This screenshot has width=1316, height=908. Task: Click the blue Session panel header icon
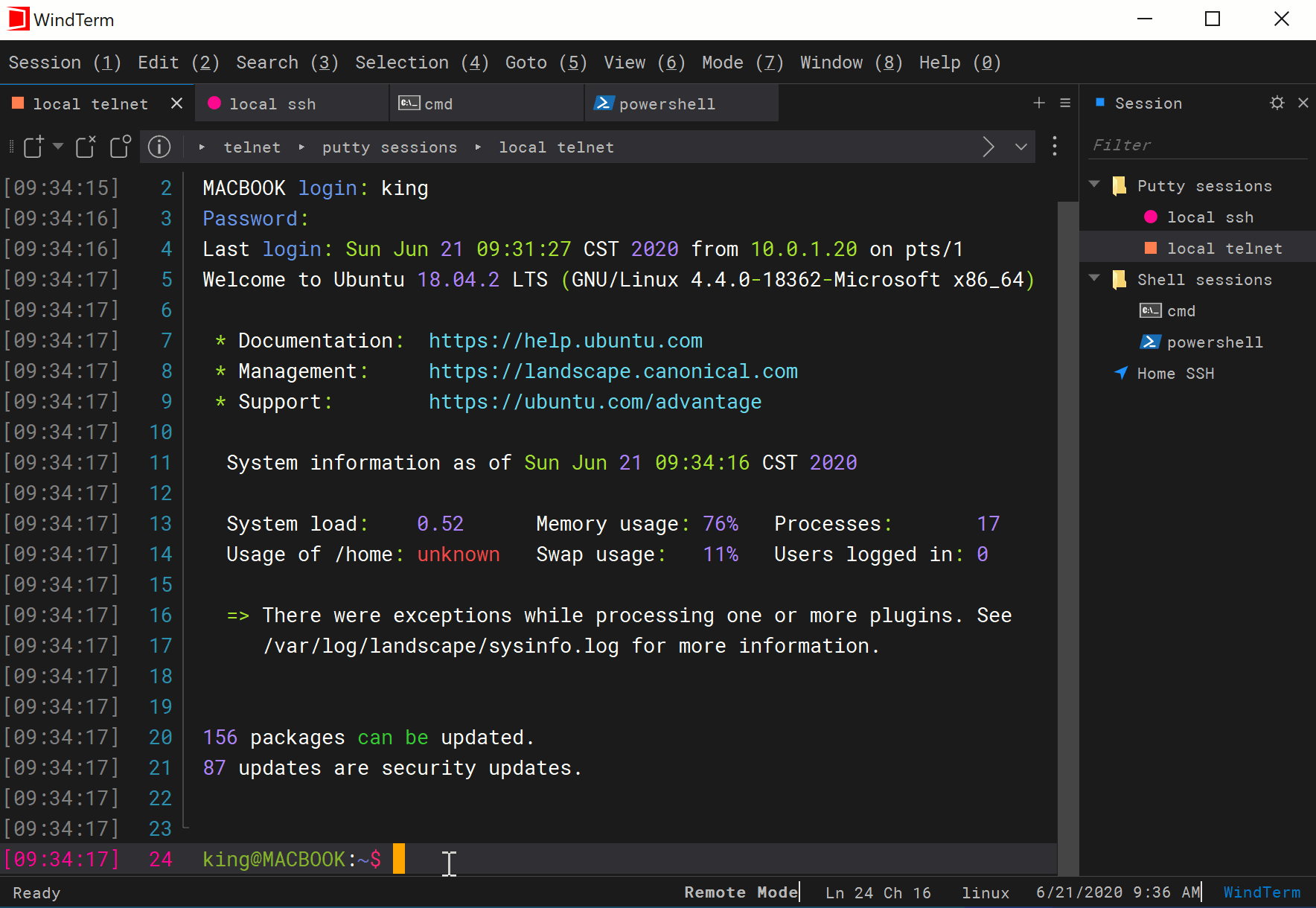(1100, 102)
